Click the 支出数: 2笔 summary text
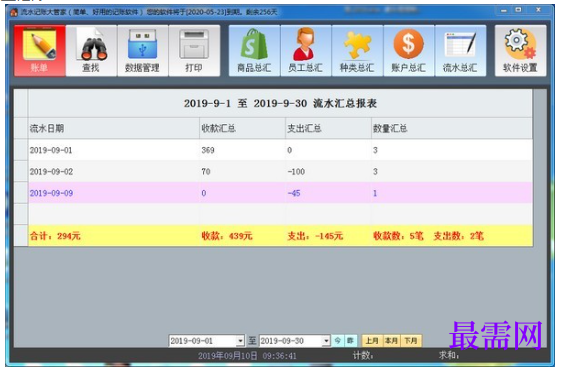 pos(458,236)
